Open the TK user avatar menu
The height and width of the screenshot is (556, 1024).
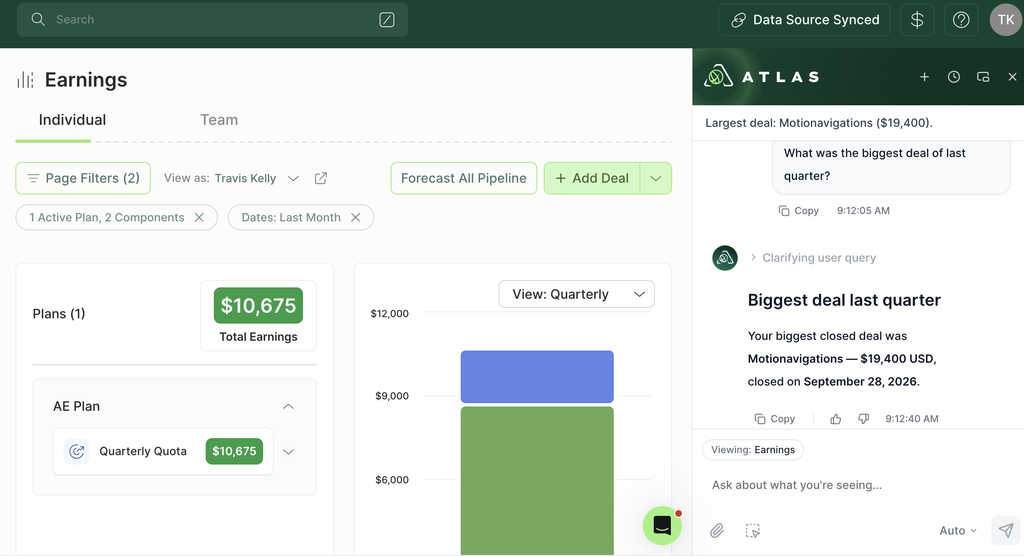[1006, 20]
